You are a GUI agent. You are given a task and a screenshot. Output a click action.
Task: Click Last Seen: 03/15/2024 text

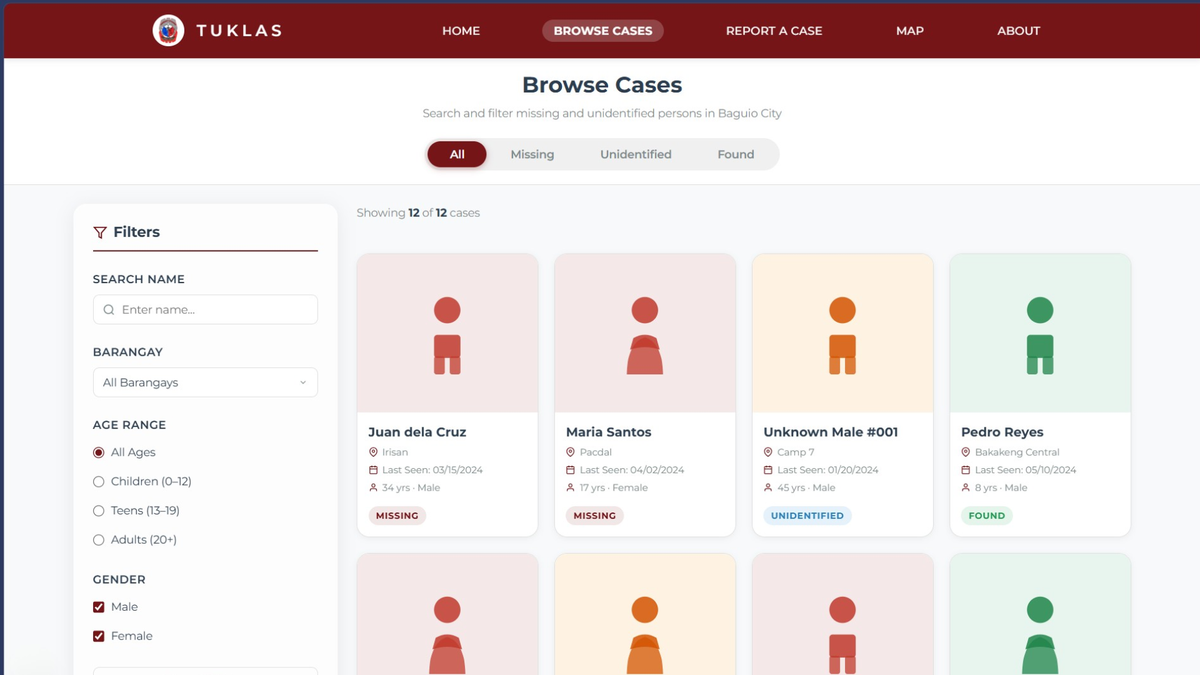[432, 470]
